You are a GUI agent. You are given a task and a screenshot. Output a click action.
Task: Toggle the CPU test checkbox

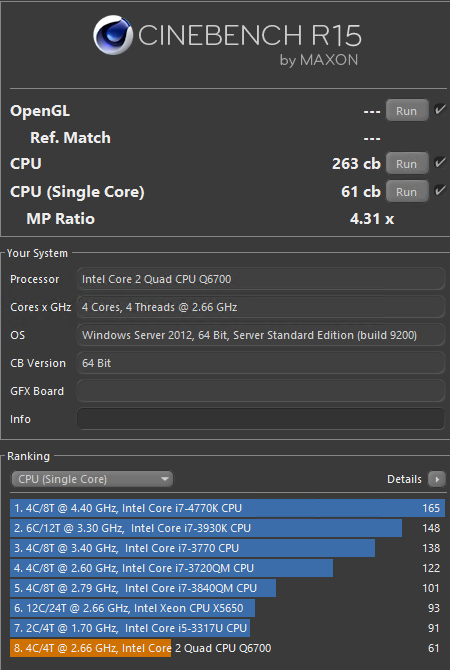[440, 163]
